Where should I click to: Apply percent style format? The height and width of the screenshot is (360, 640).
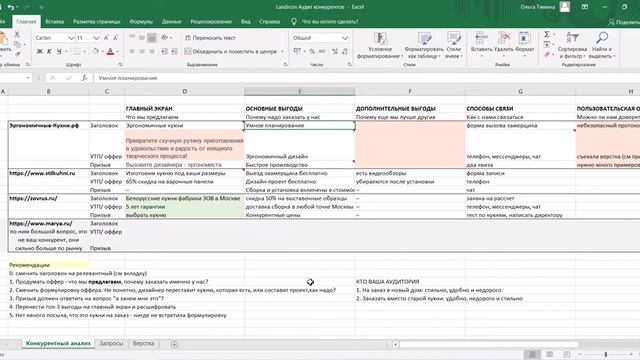pos(312,51)
